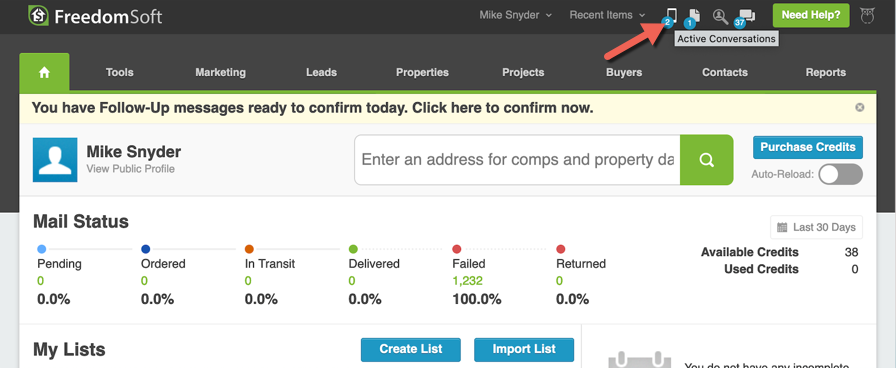Switch to the Properties tab
Screen dimensions: 896x368
pyautogui.click(x=422, y=72)
